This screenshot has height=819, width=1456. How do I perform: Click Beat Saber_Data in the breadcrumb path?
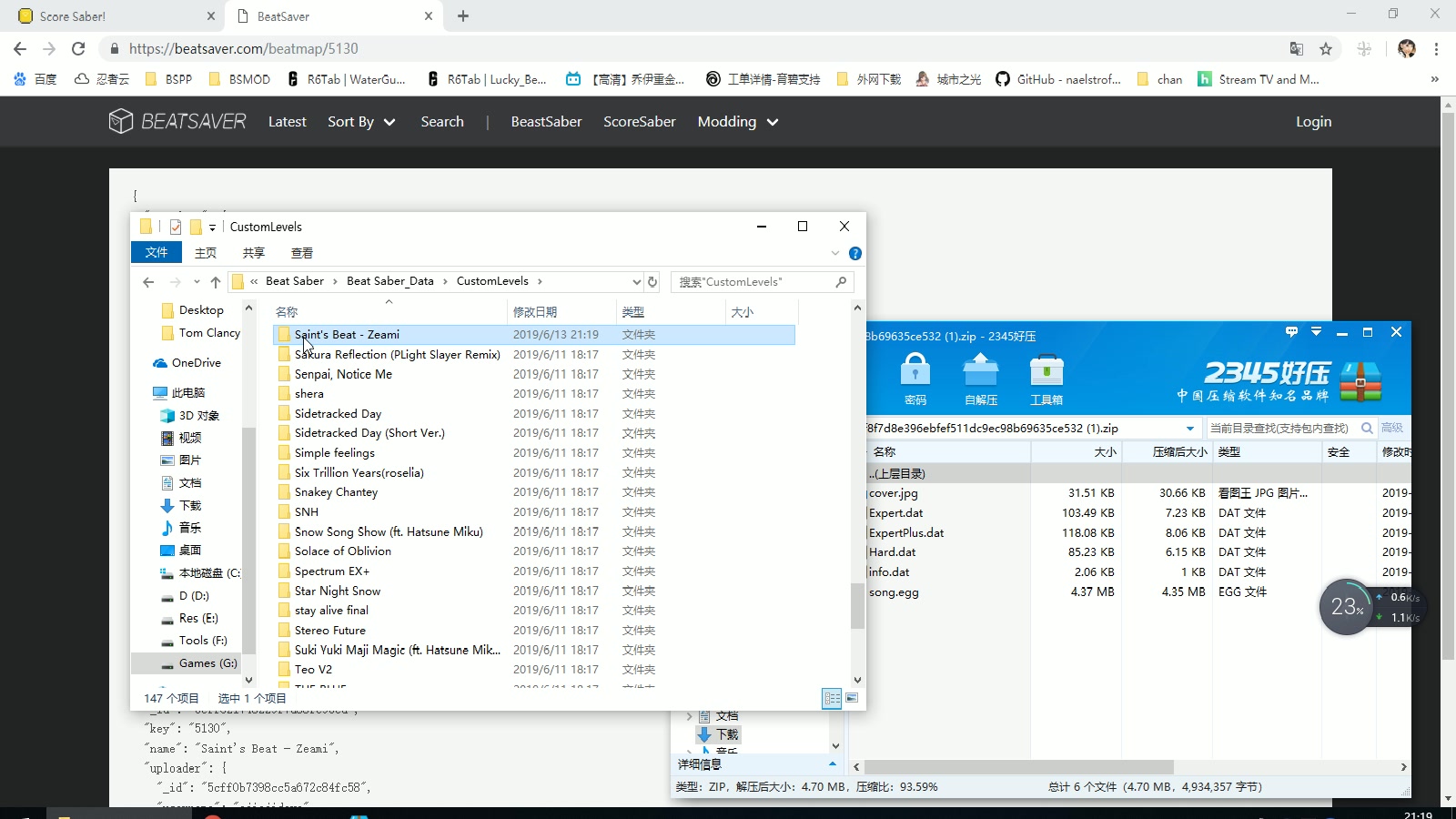(390, 281)
